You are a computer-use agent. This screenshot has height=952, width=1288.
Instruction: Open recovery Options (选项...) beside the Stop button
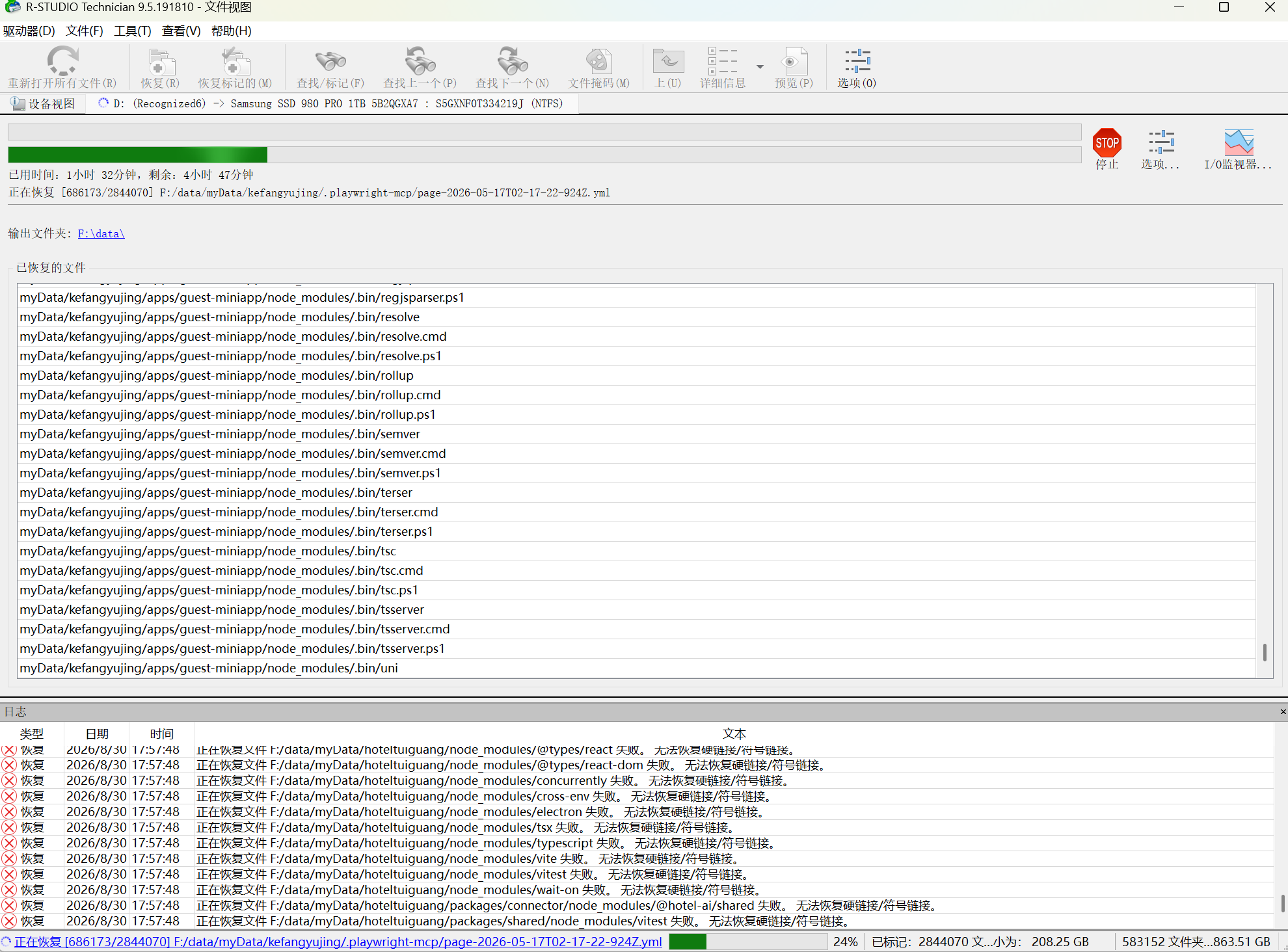tap(1161, 142)
